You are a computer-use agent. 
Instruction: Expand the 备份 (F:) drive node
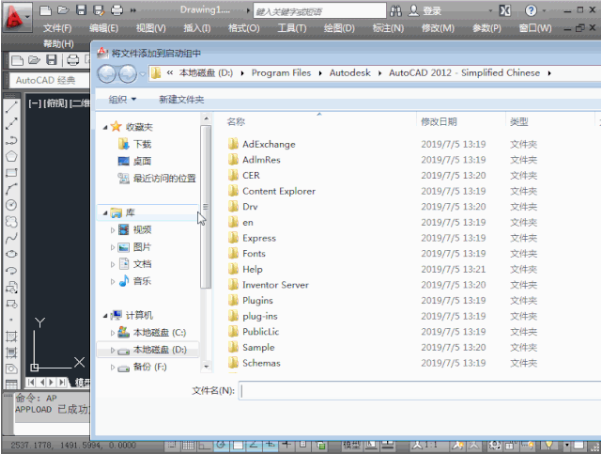112,367
